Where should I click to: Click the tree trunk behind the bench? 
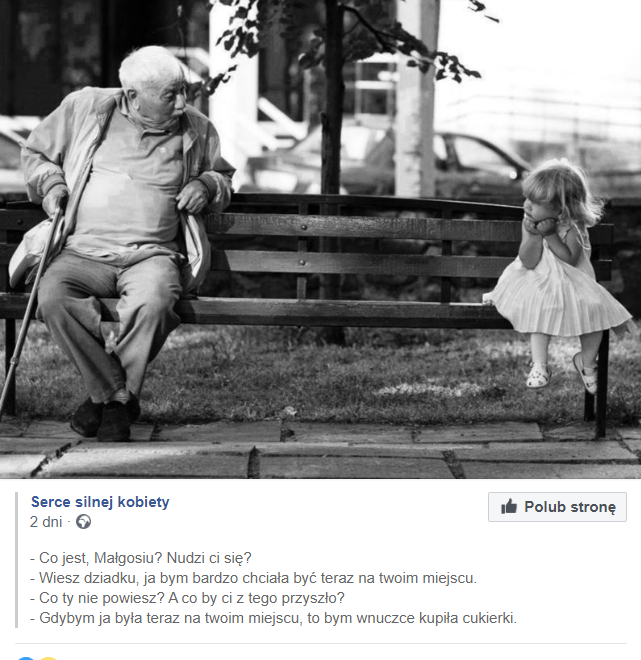332,97
